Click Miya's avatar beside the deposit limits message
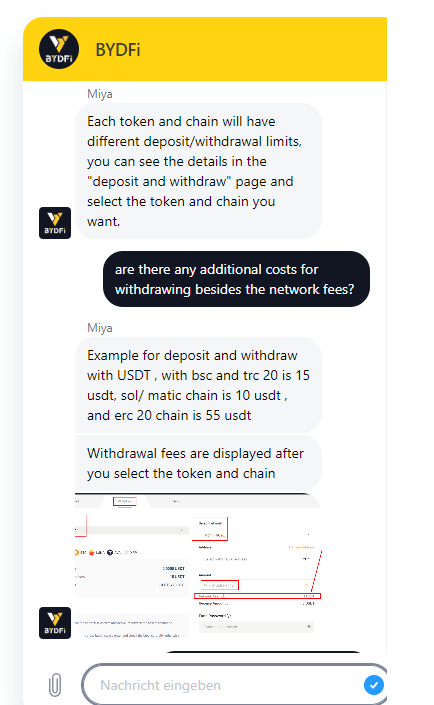The height and width of the screenshot is (705, 434). coord(55,223)
